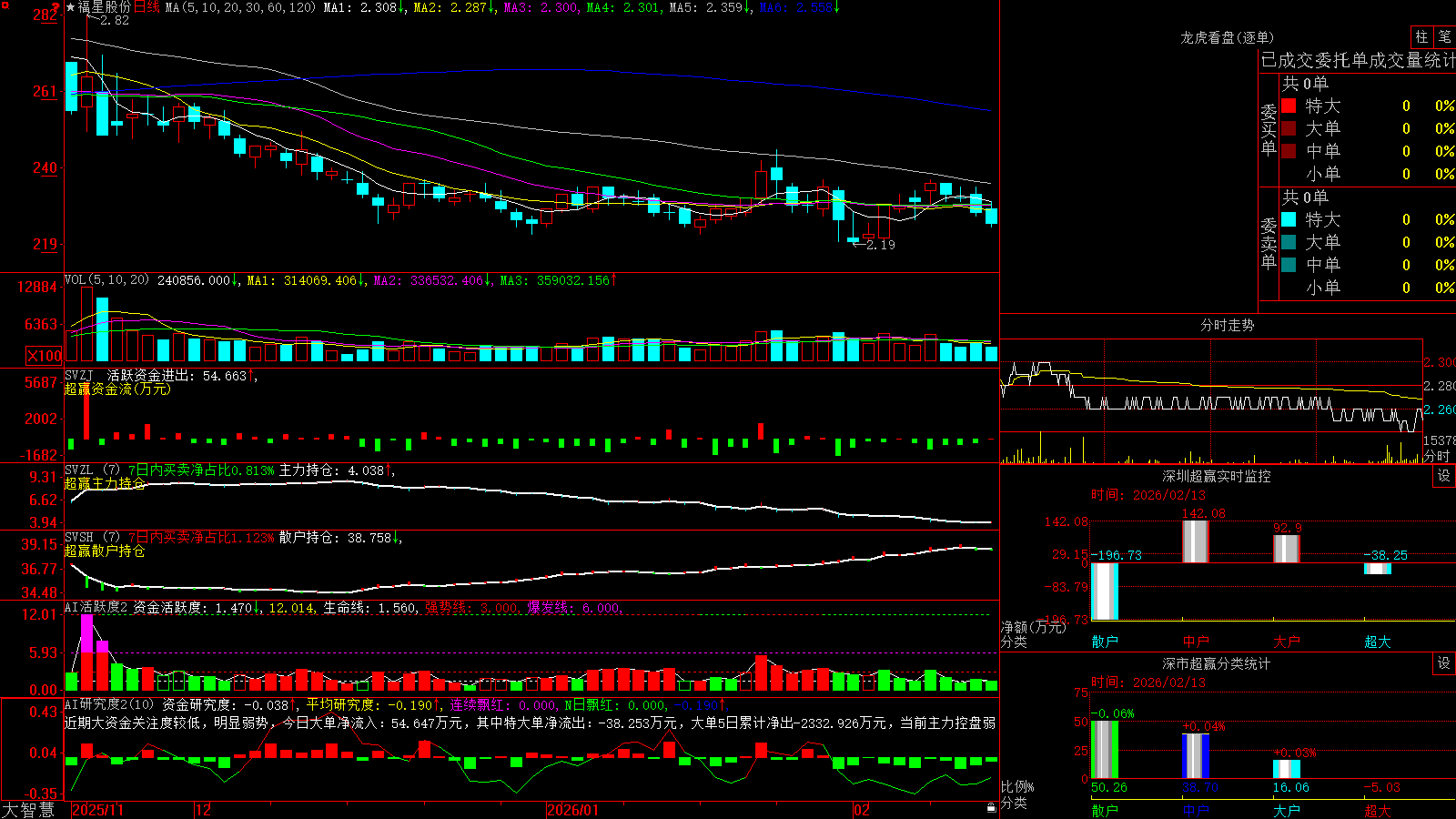Screen dimensions: 1456x819
Task: Click the 净额(万元) 分类 axis label
Action: point(1033,634)
